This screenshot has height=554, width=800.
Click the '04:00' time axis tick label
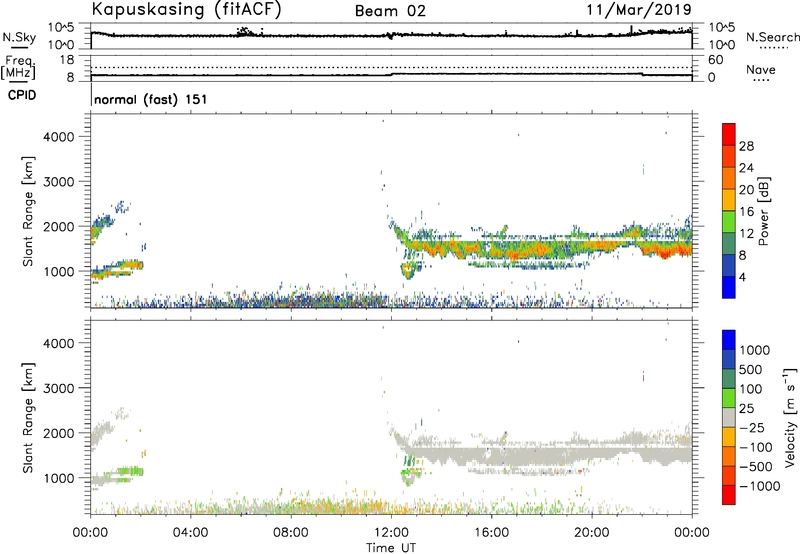(x=190, y=533)
